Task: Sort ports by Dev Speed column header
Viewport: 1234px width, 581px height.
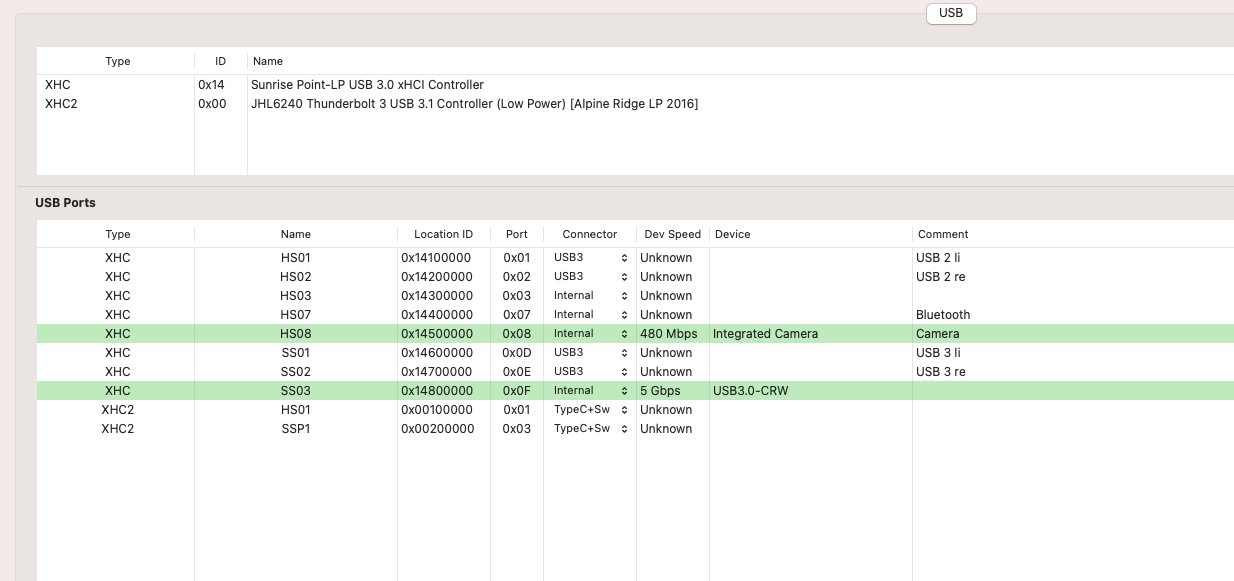Action: click(672, 234)
